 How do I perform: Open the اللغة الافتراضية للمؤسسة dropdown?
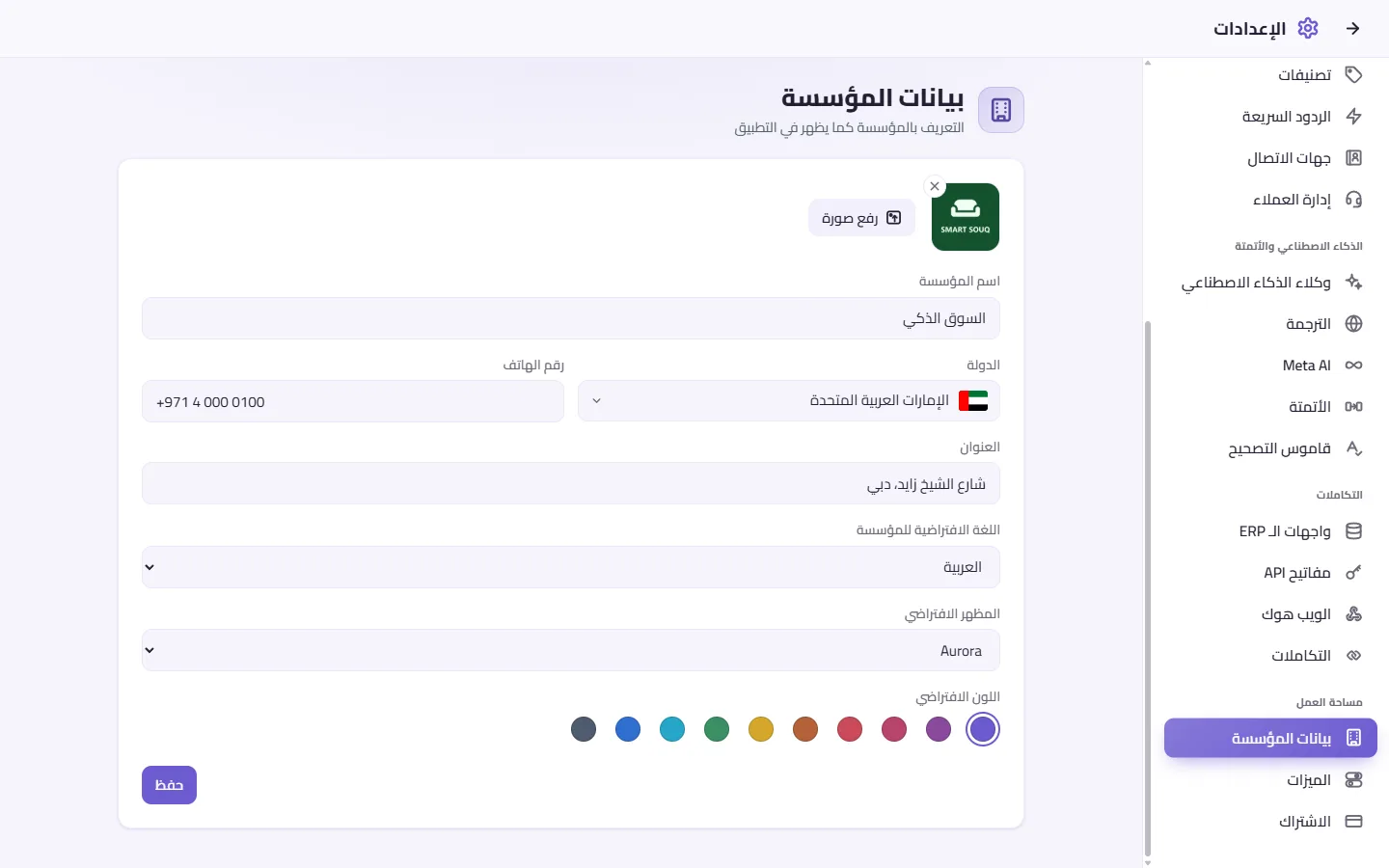[571, 567]
